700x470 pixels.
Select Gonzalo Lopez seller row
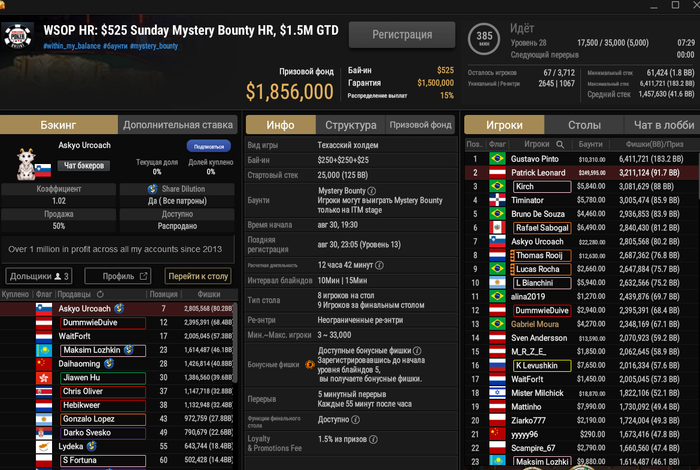(x=116, y=419)
